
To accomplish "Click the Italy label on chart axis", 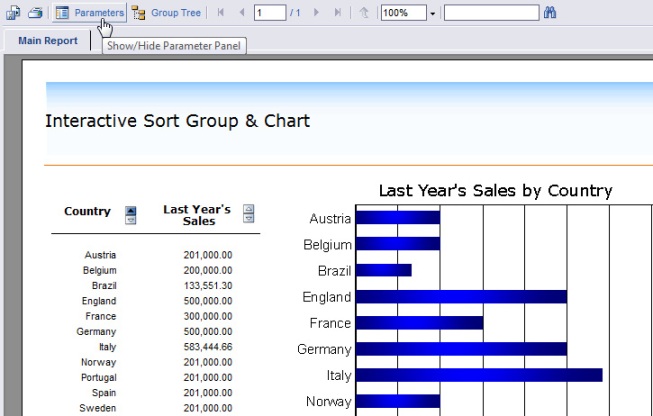I will 339,376.
